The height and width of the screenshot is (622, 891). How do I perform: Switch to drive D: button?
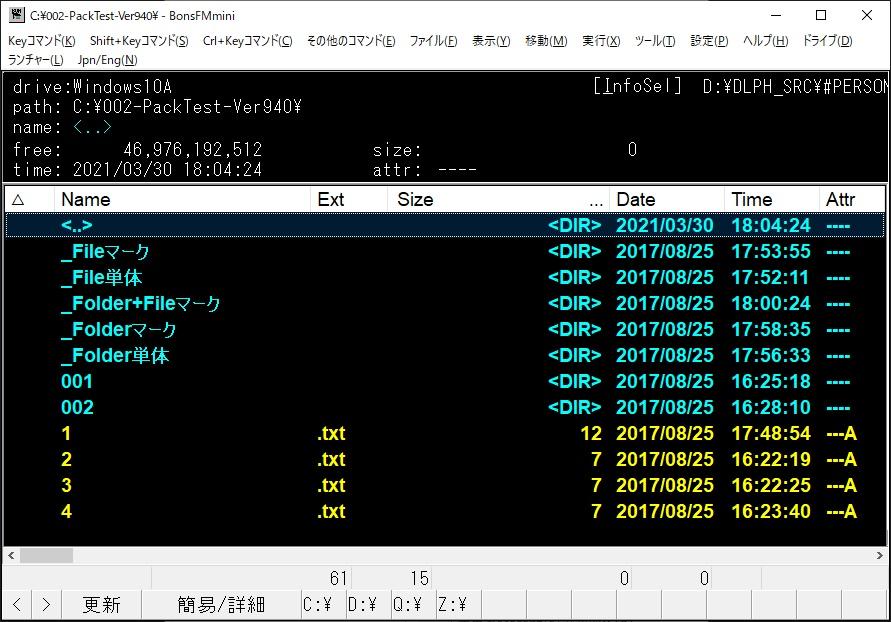362,604
